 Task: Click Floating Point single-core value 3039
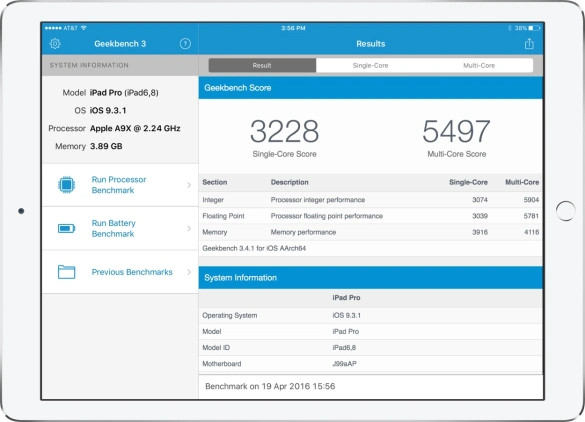click(x=480, y=216)
